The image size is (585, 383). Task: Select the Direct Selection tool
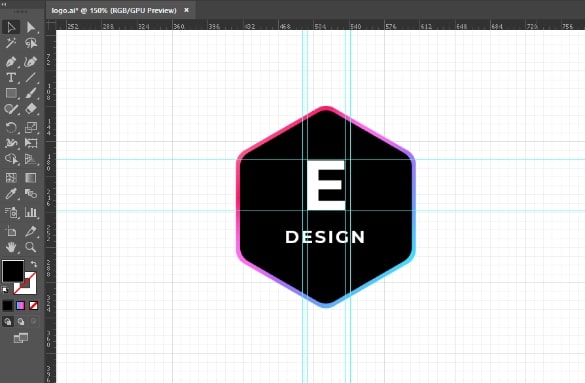point(31,27)
